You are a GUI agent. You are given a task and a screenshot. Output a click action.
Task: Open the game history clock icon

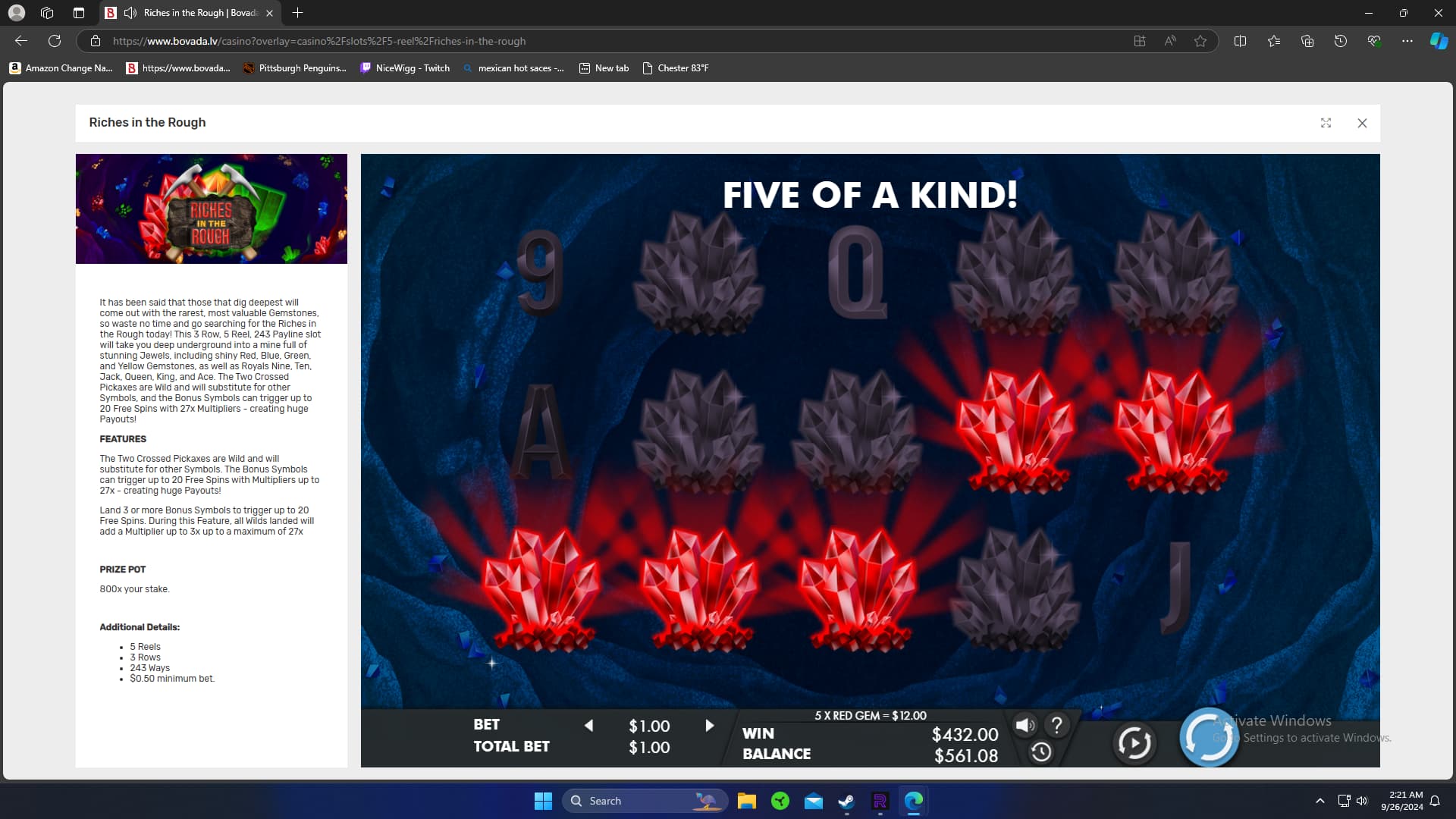click(1041, 752)
